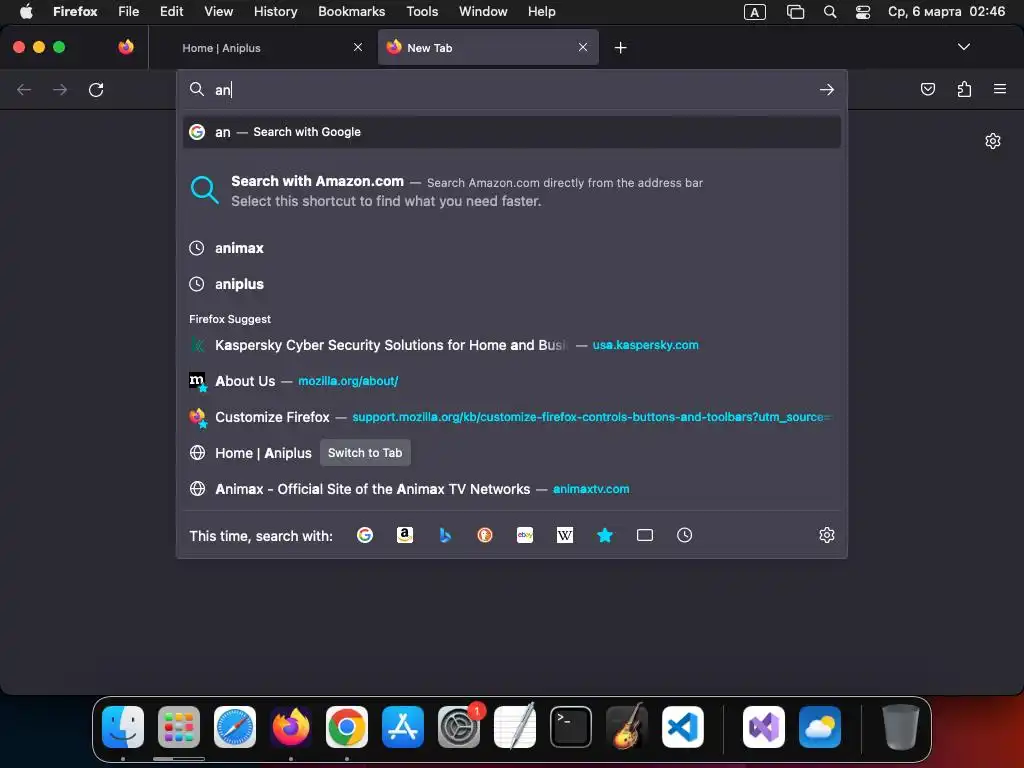Search history with the clock icon
Image resolution: width=1024 pixels, height=768 pixels.
click(684, 535)
